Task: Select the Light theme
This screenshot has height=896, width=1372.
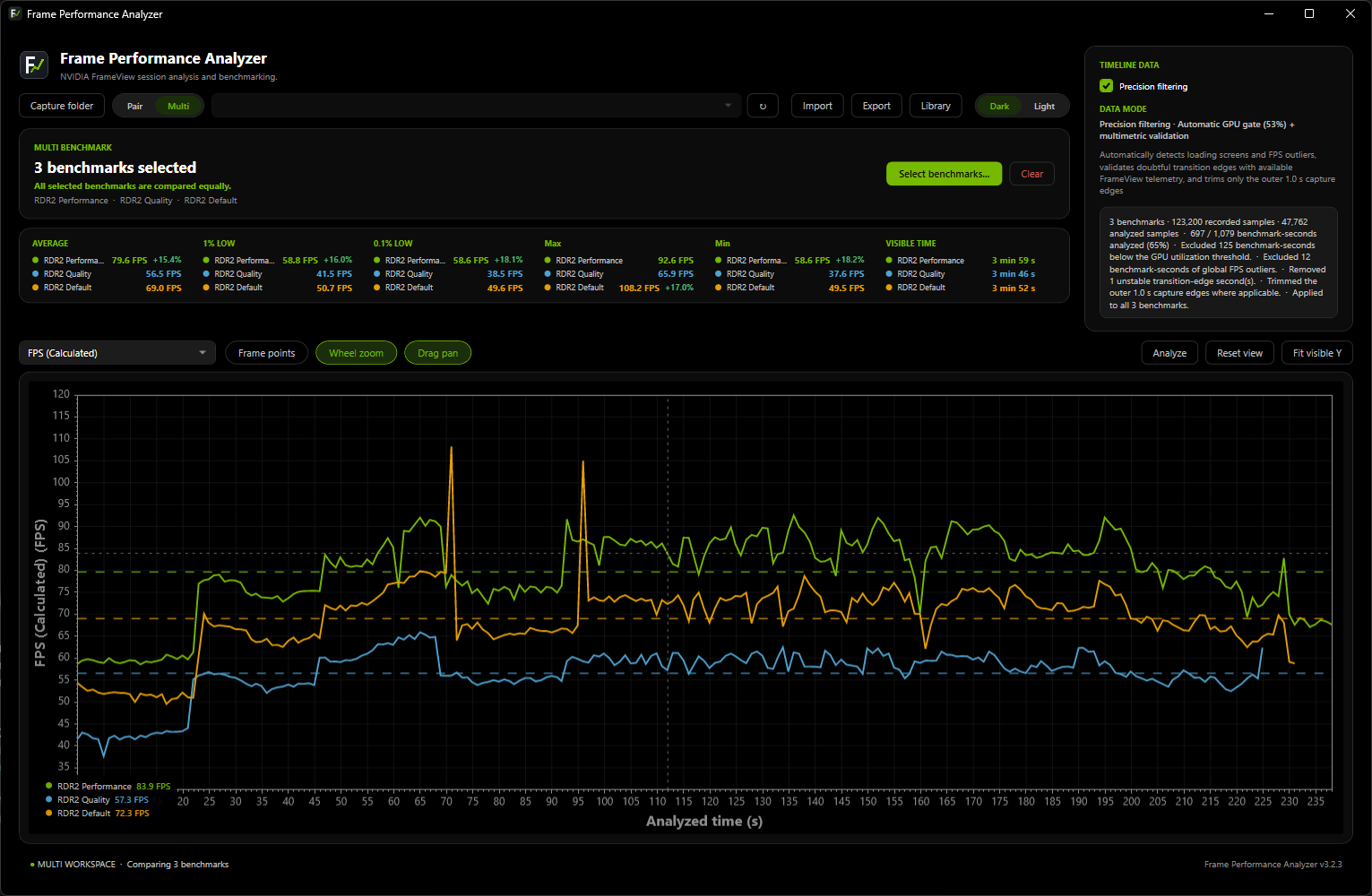Action: pos(1044,106)
